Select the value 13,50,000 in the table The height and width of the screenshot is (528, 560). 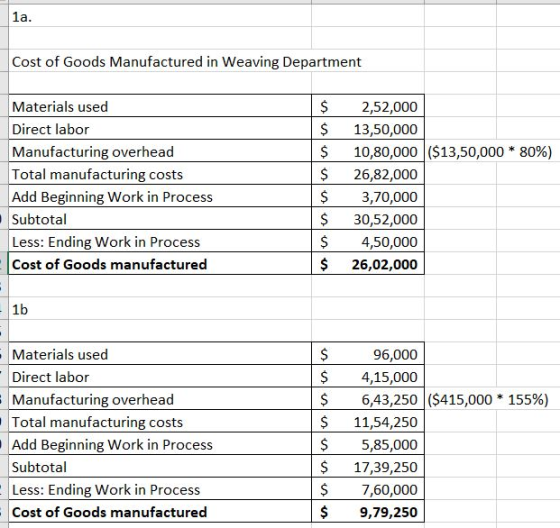click(385, 129)
